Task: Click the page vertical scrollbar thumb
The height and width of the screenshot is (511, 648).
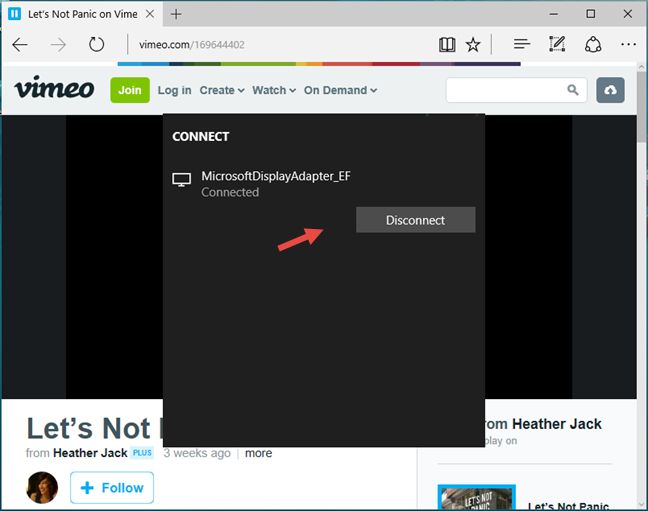Action: pyautogui.click(x=642, y=106)
